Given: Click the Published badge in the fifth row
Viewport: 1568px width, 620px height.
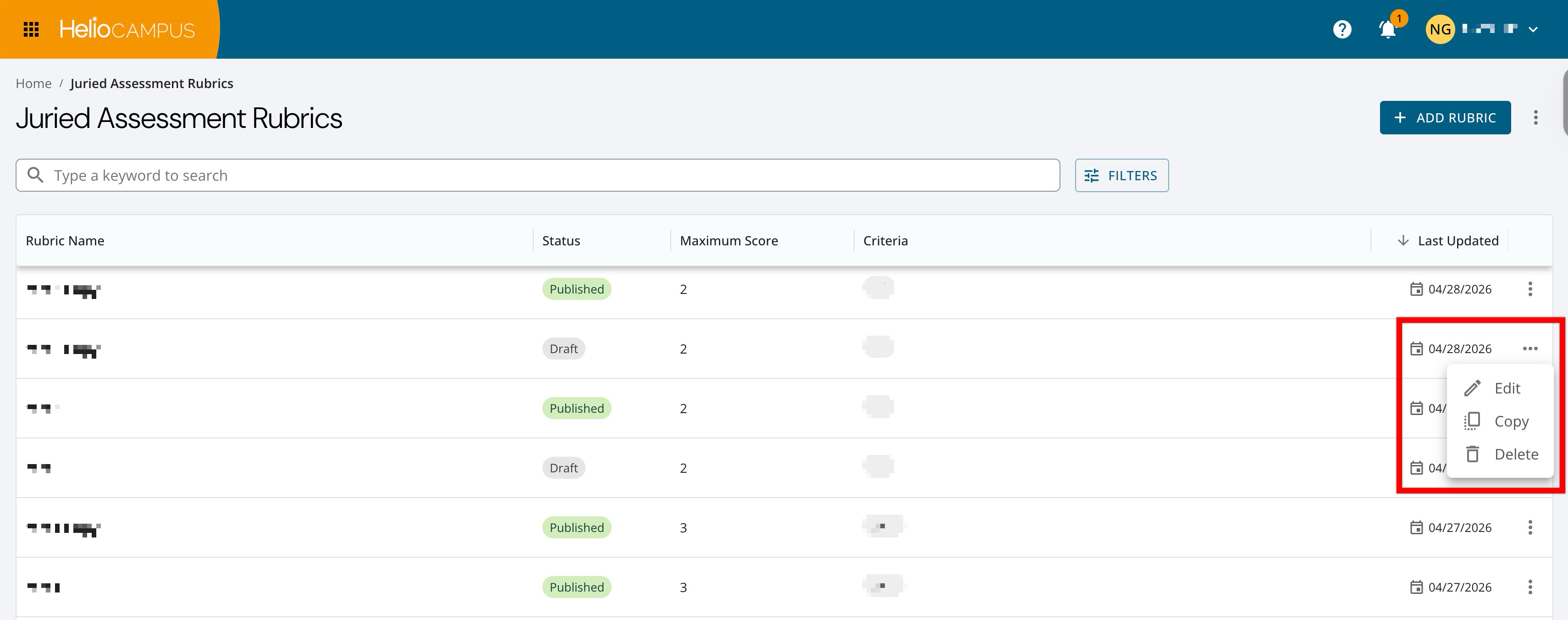Looking at the screenshot, I should click(576, 527).
